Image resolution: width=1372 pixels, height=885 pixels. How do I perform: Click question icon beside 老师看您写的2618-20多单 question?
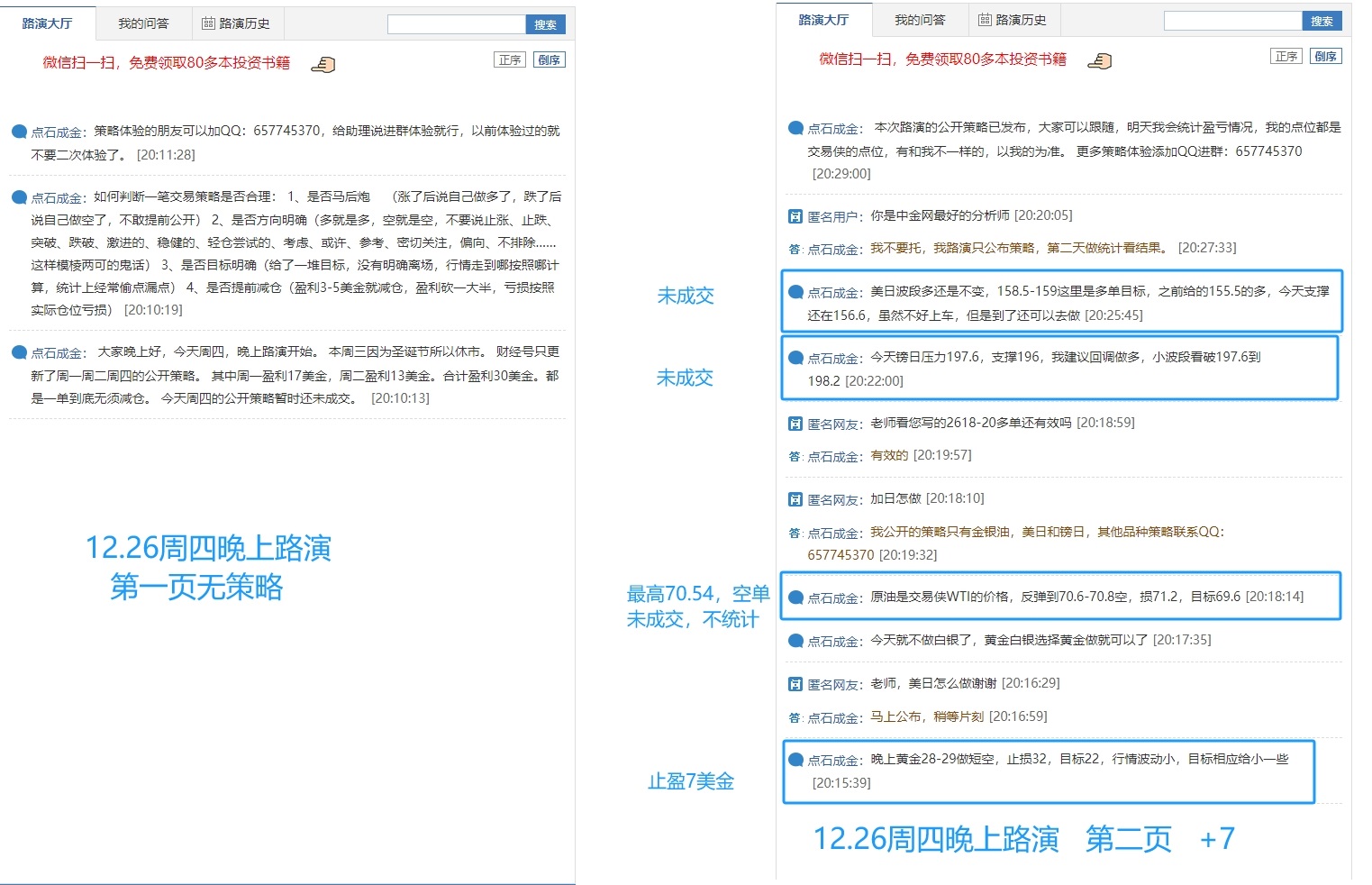click(x=795, y=424)
